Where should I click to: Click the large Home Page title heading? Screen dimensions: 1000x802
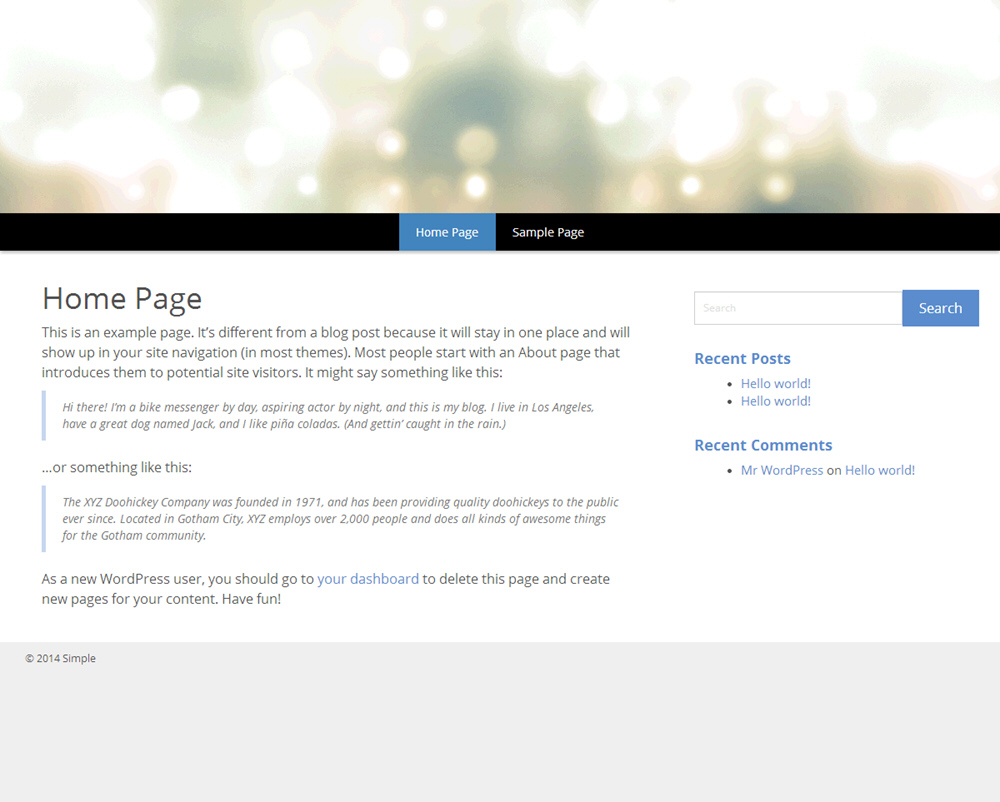point(122,298)
